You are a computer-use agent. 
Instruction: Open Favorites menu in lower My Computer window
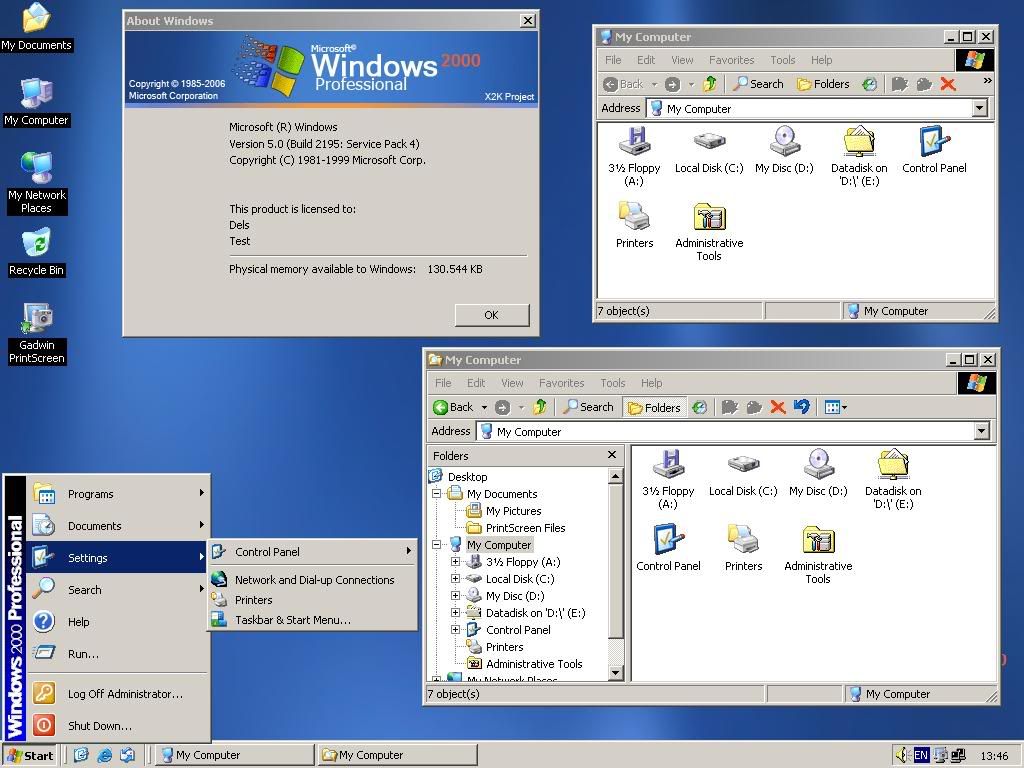click(561, 383)
